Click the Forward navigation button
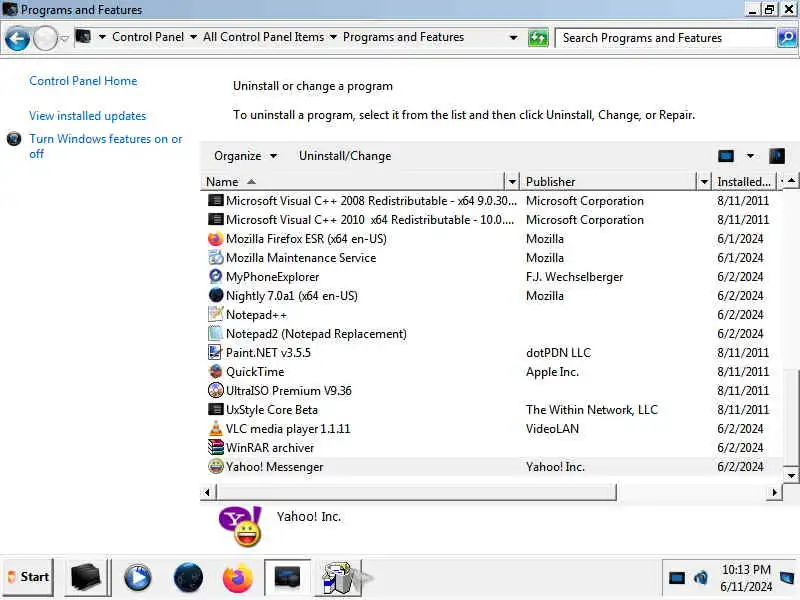Image resolution: width=800 pixels, height=600 pixels. (45, 39)
